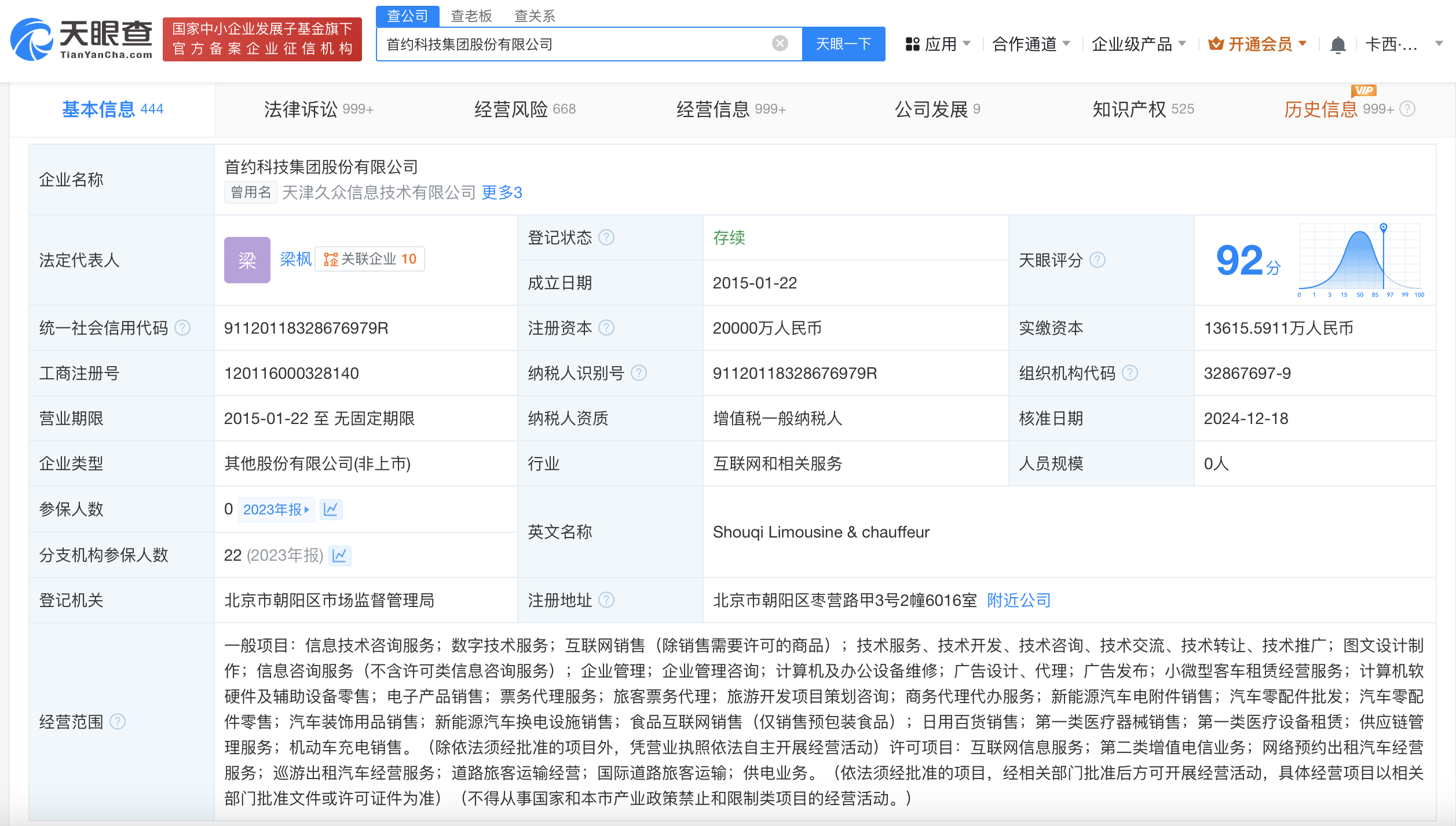Click help icon beside 统一社会信用代码
Screen dimensions: 1456x826
click(x=182, y=328)
